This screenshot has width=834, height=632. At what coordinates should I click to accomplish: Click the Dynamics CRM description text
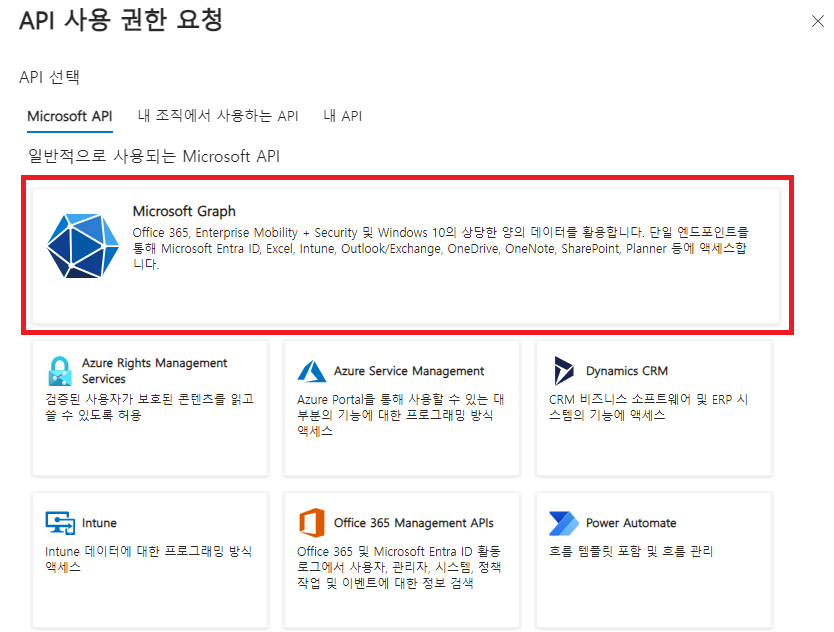648,407
